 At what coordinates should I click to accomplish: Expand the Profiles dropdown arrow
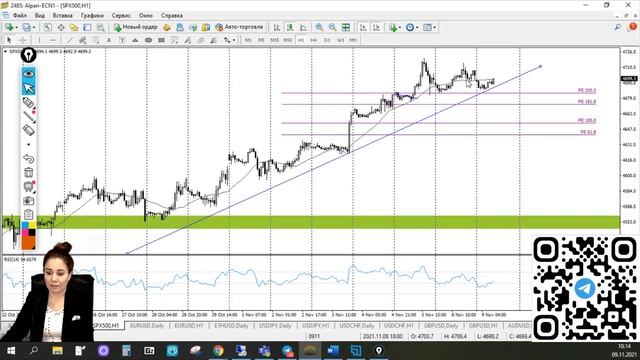pos(33,27)
